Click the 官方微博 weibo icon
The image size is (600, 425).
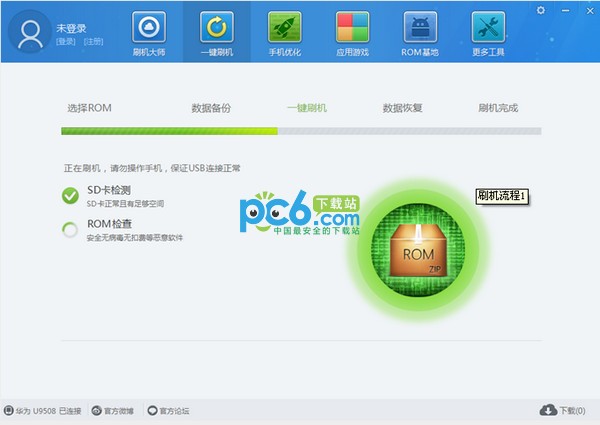tap(96, 410)
